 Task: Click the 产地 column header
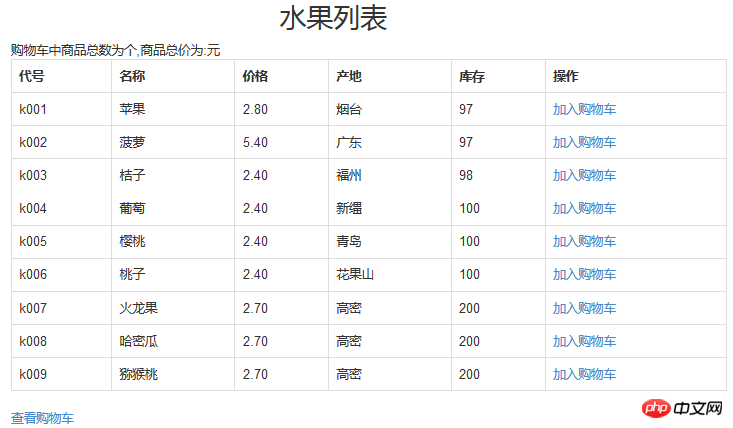coord(349,76)
